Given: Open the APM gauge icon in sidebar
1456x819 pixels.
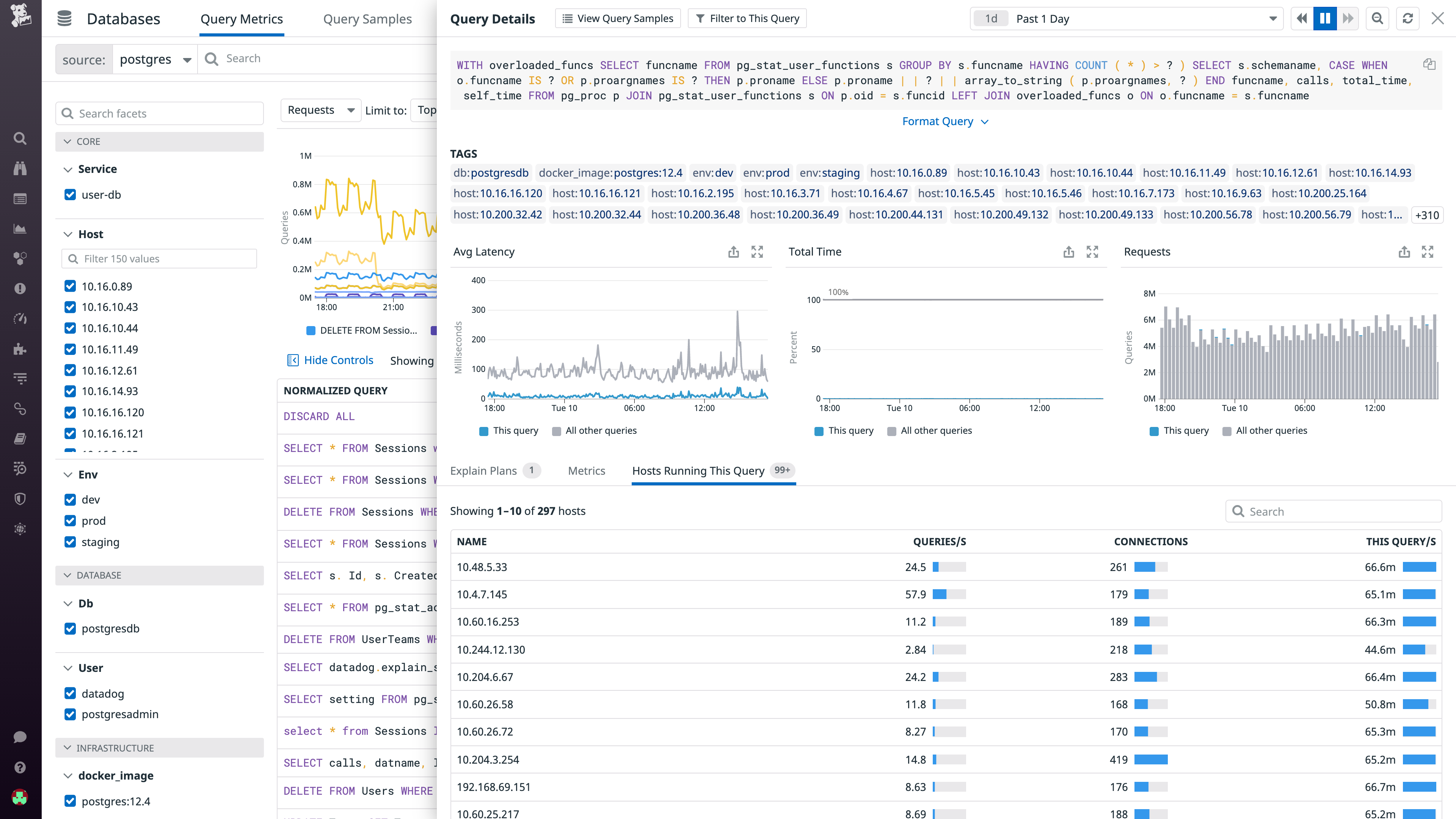Looking at the screenshot, I should coord(20,318).
